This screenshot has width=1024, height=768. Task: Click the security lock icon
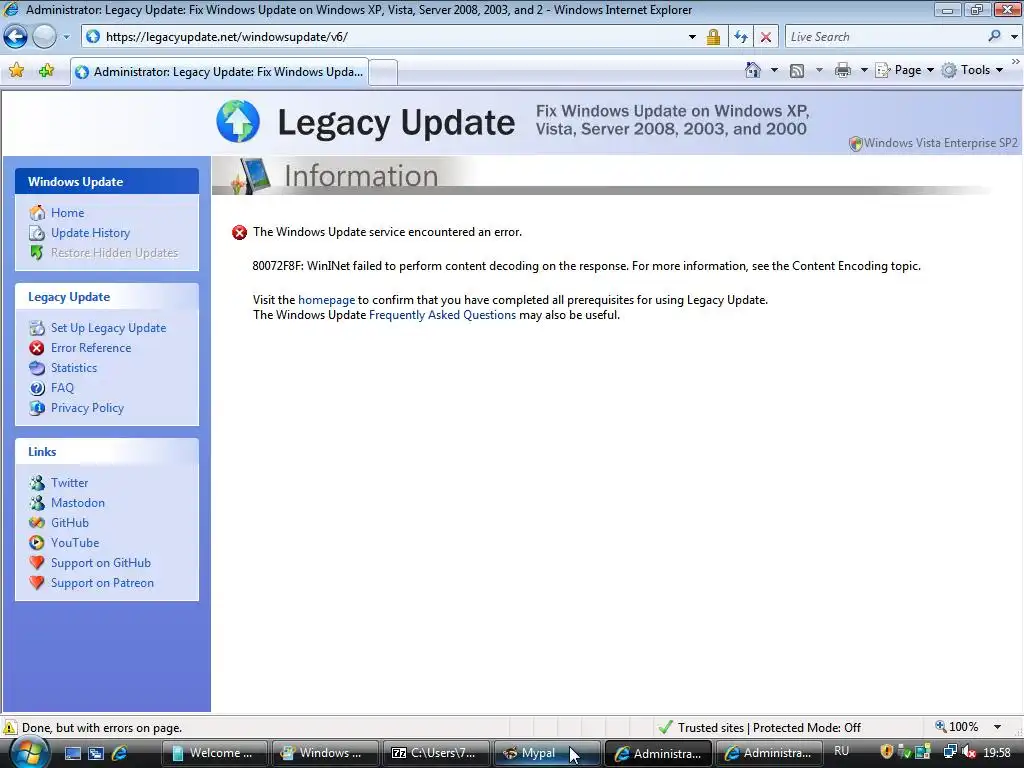coord(713,37)
